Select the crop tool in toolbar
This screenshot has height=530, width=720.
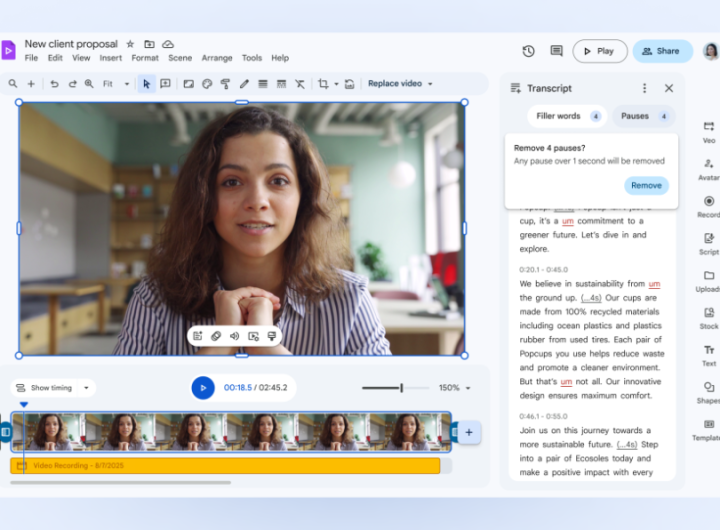tap(323, 84)
